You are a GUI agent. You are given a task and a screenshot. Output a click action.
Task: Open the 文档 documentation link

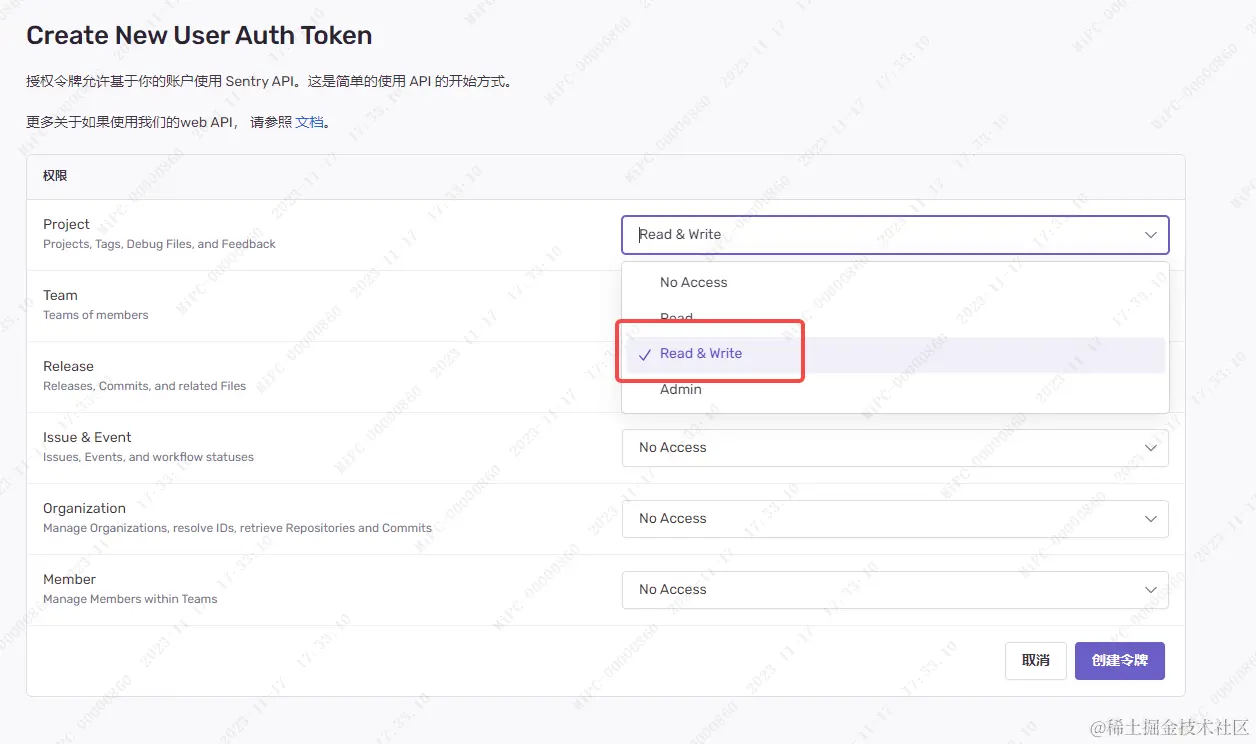point(310,122)
